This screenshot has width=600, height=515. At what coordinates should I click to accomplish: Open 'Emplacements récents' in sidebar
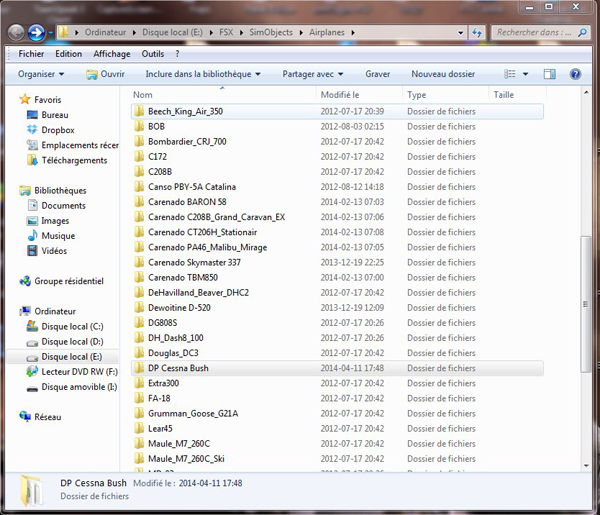click(x=80, y=145)
